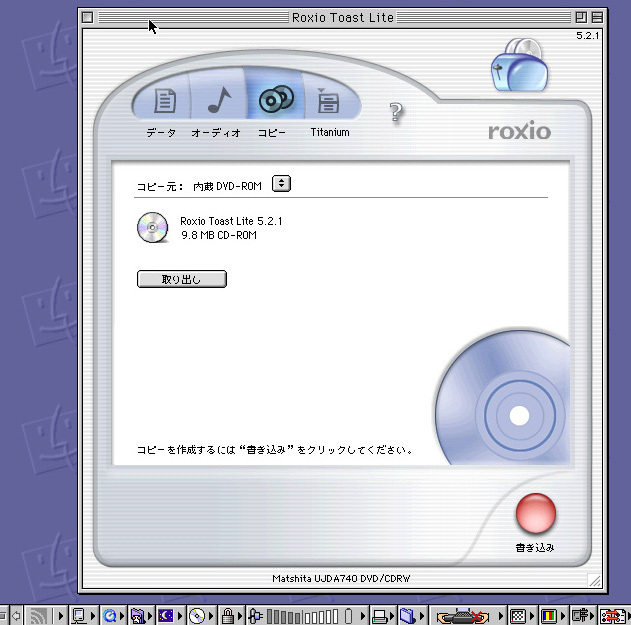Open the コピー元 source drive popup

pos(281,184)
